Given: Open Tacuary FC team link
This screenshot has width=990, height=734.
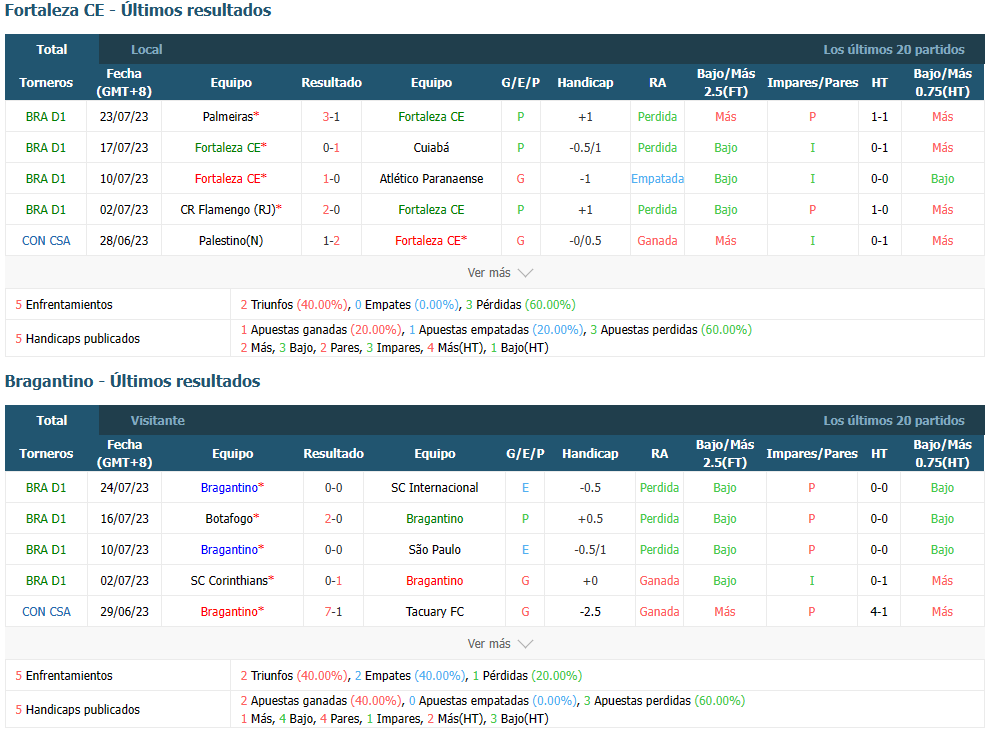Looking at the screenshot, I should click(434, 612).
